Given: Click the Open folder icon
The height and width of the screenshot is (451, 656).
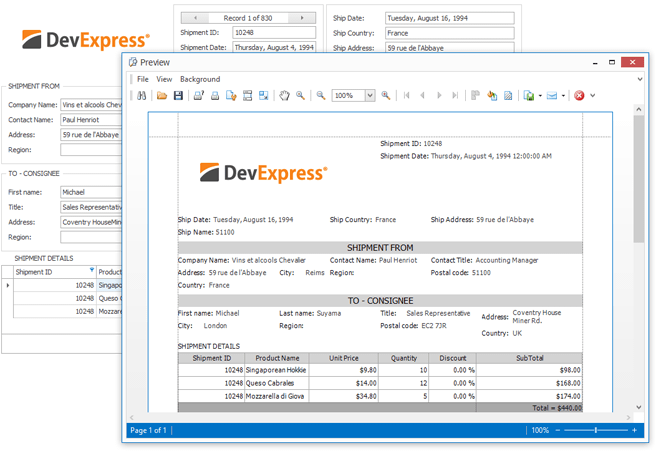Looking at the screenshot, I should [x=162, y=95].
